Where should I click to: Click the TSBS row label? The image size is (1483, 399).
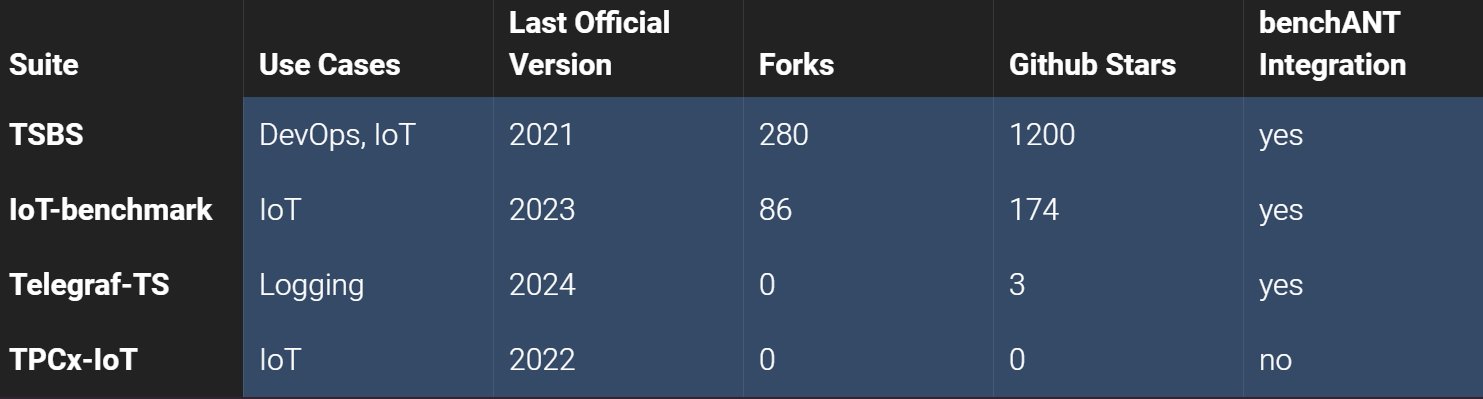point(46,135)
